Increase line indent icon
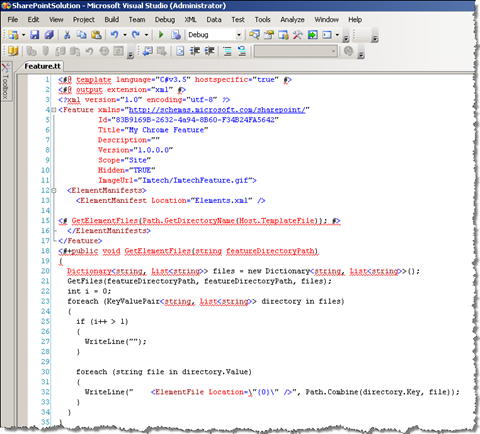 tap(209, 51)
